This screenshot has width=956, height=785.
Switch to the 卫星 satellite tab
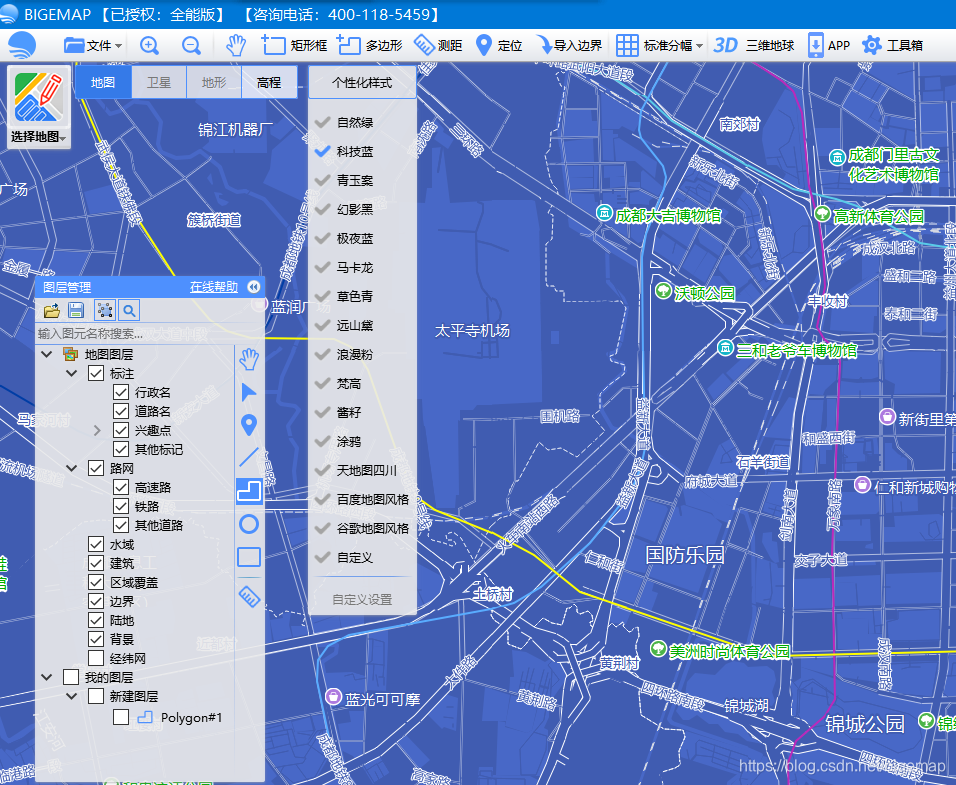tap(159, 82)
